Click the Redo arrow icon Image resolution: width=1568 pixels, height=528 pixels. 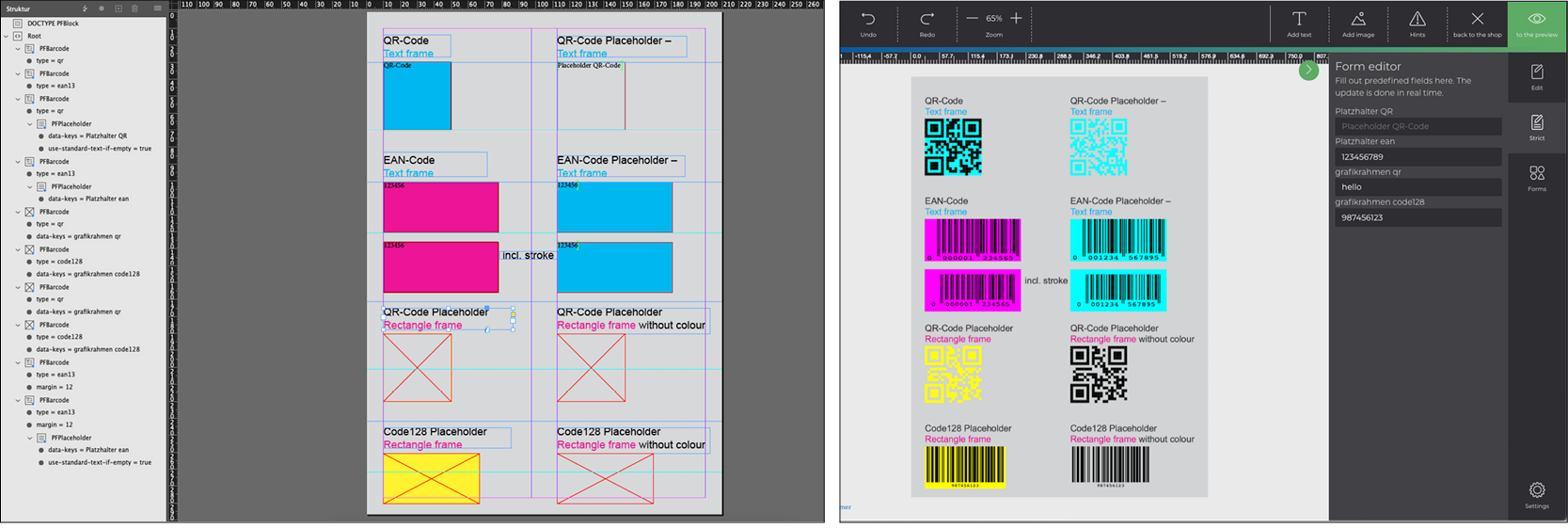[927, 19]
